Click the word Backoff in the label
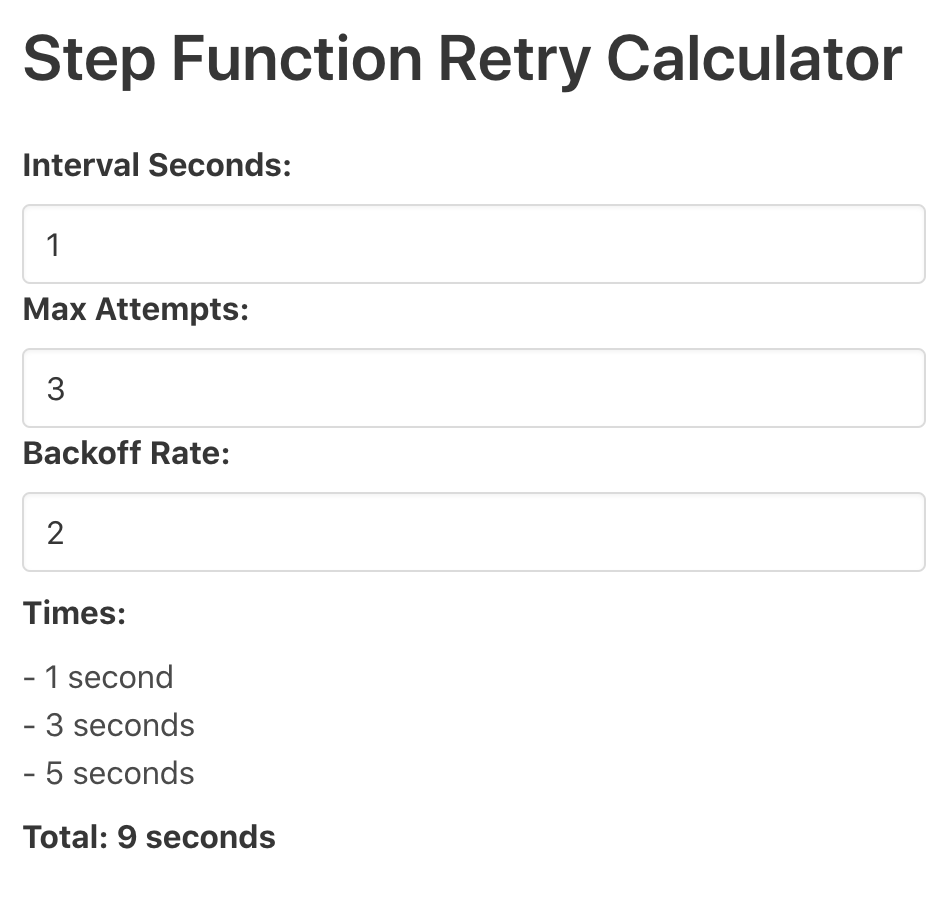948x912 pixels. click(x=82, y=453)
